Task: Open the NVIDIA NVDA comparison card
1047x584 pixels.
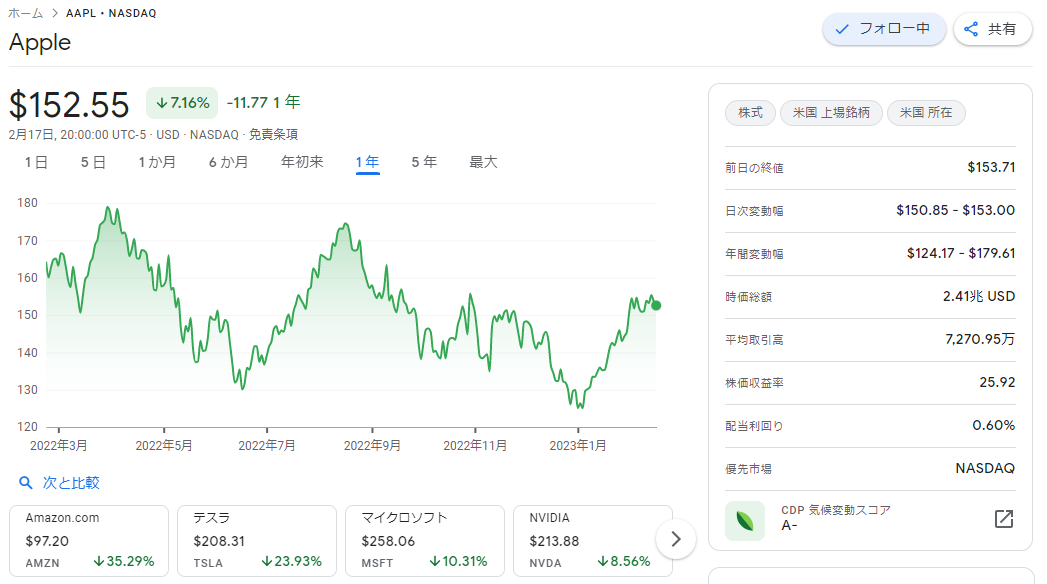Action: 592,541
